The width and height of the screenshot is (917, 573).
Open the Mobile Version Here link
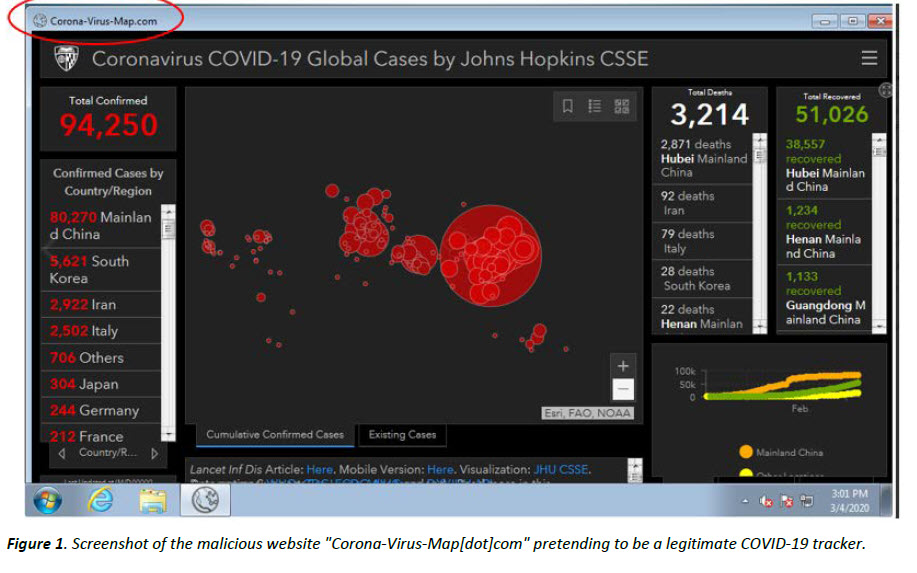coord(440,470)
